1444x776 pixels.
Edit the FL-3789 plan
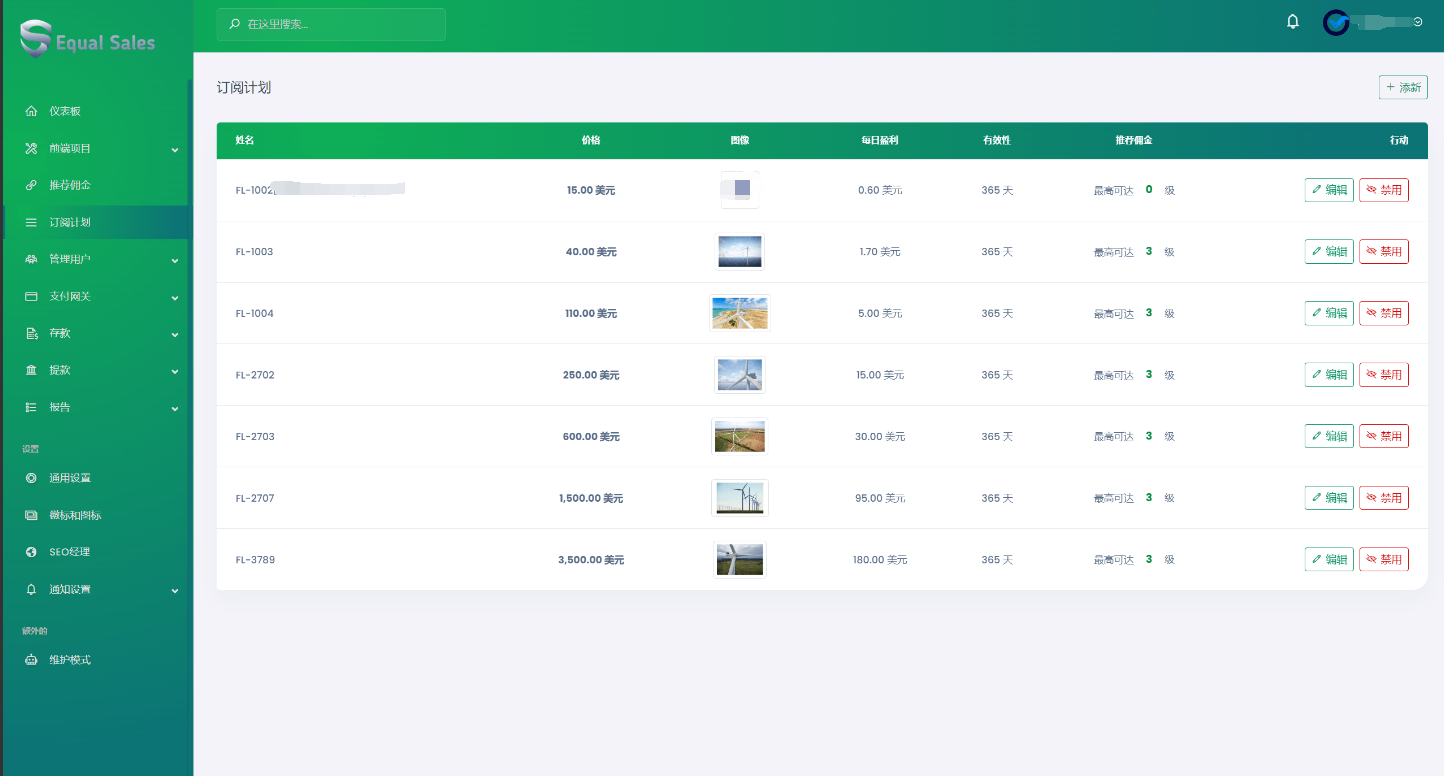click(1329, 559)
